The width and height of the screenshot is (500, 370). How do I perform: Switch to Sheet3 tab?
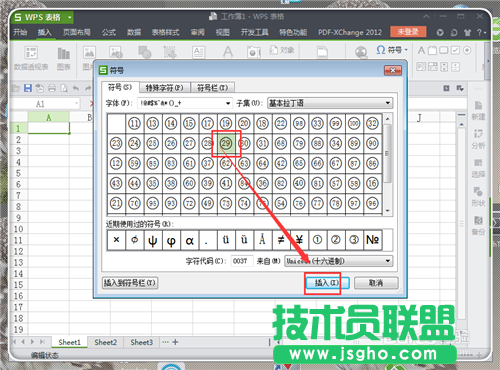(142, 342)
